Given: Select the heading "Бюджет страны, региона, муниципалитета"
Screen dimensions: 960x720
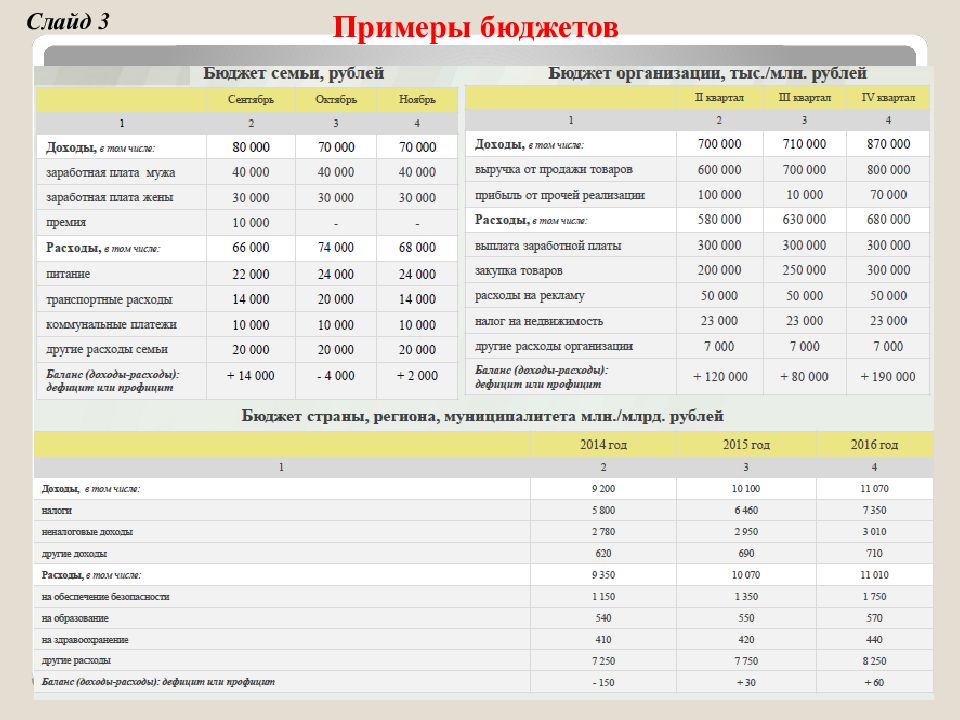Looking at the screenshot, I should point(408,416).
